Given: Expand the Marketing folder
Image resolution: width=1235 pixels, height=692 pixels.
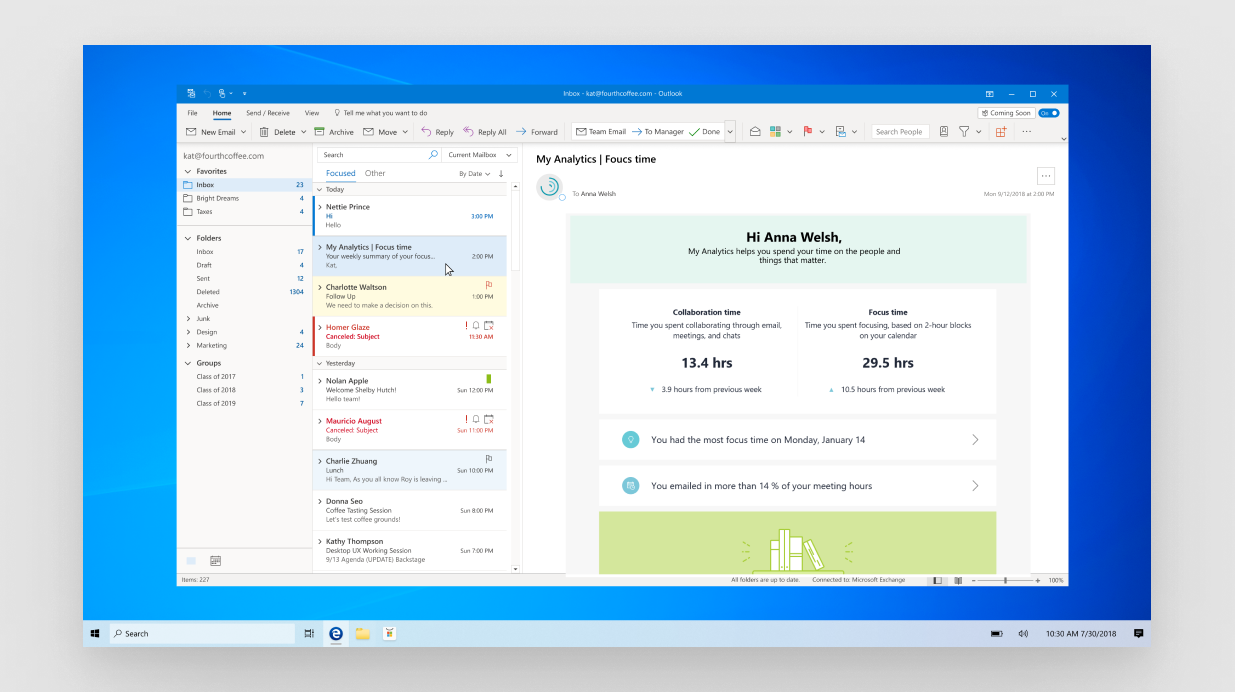Looking at the screenshot, I should coord(187,345).
